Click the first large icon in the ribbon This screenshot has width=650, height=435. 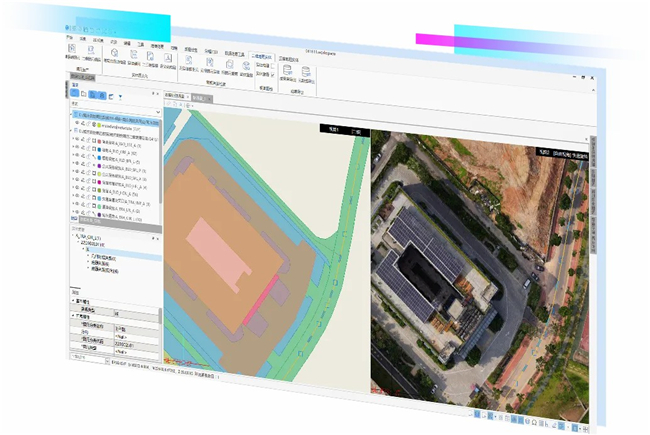[x=71, y=51]
